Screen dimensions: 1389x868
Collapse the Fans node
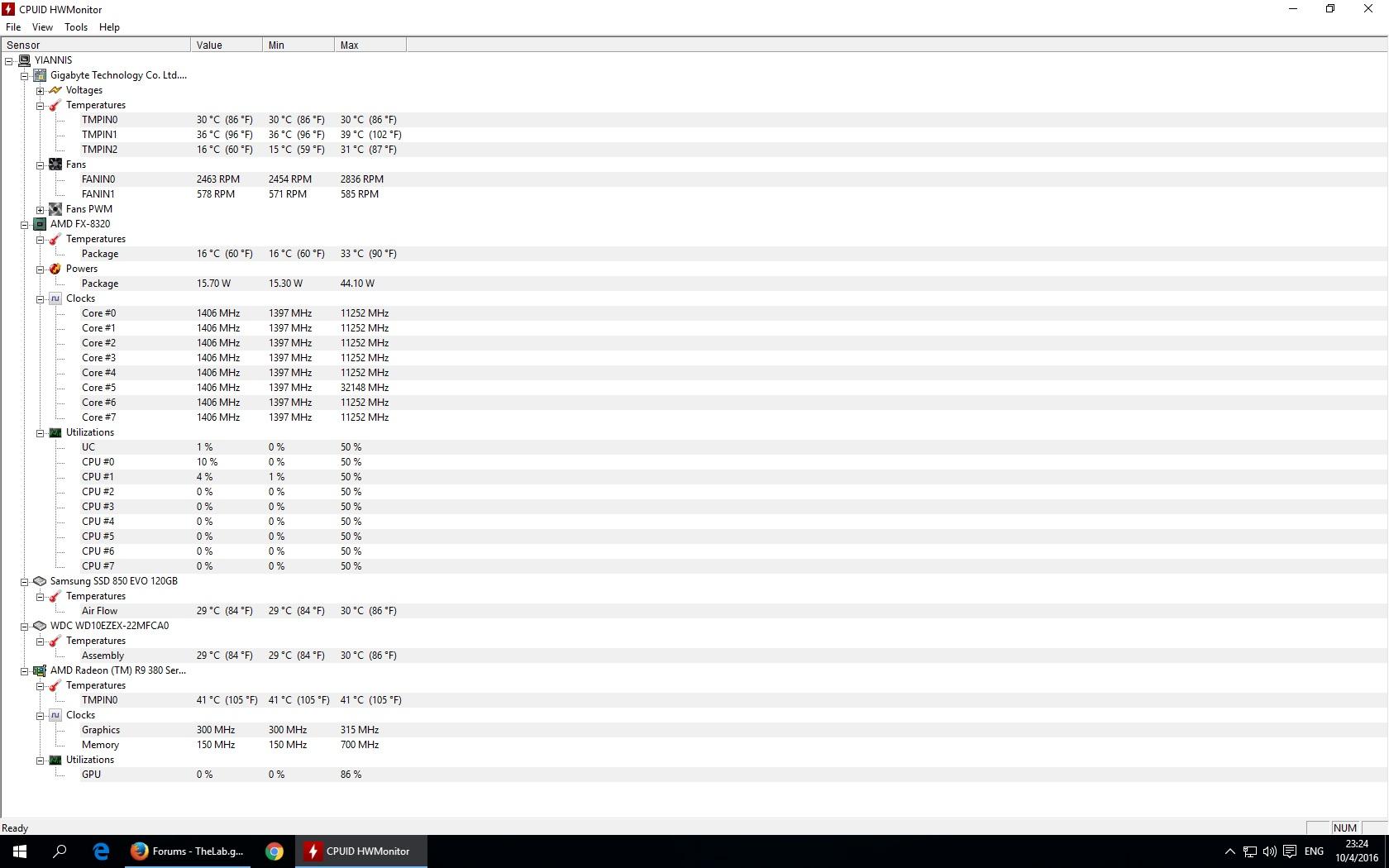[x=40, y=165]
